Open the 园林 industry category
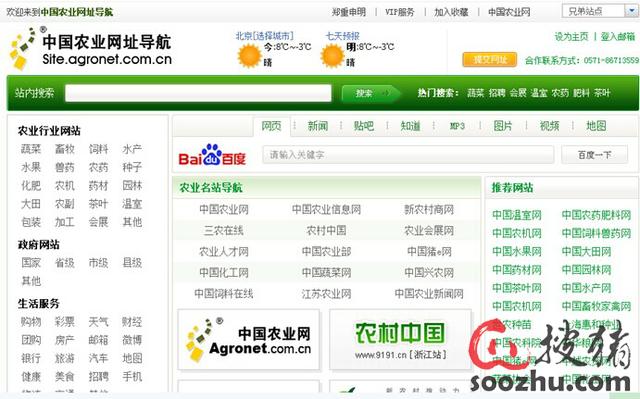Viewport: 640px width, 399px height. (x=132, y=186)
